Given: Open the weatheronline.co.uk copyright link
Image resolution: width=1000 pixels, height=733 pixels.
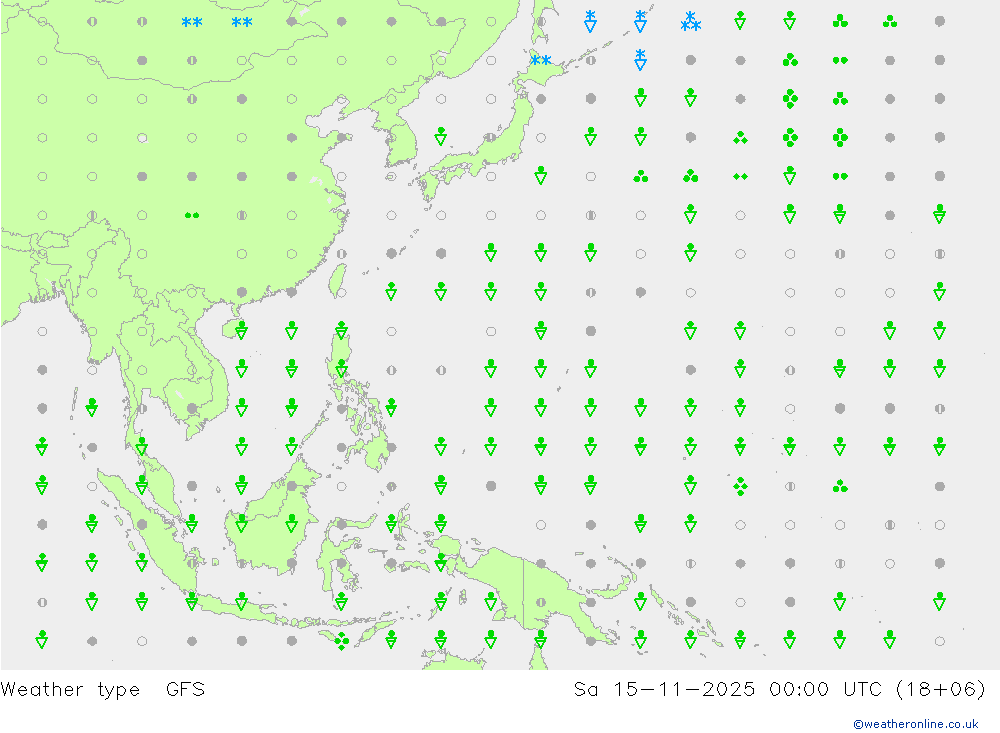Looking at the screenshot, I should tap(915, 723).
